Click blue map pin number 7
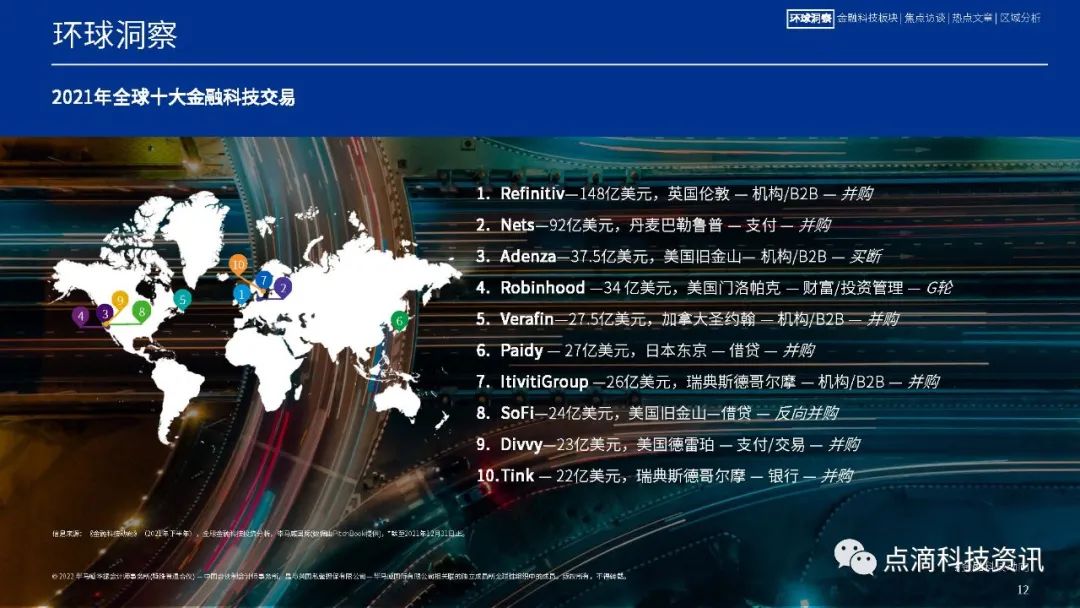1080x608 pixels. pos(263,280)
